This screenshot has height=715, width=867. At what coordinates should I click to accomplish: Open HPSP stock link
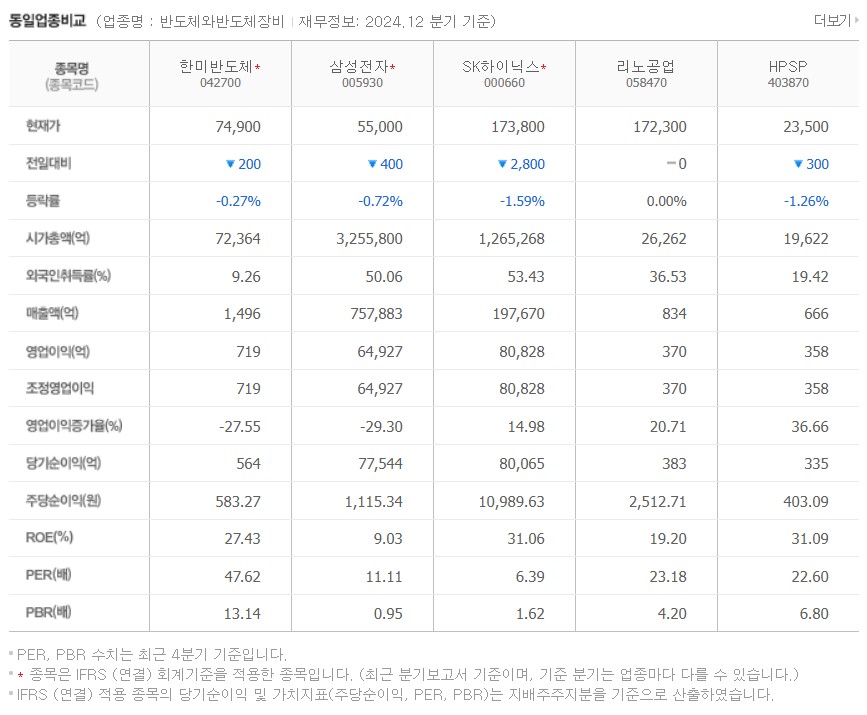click(788, 67)
